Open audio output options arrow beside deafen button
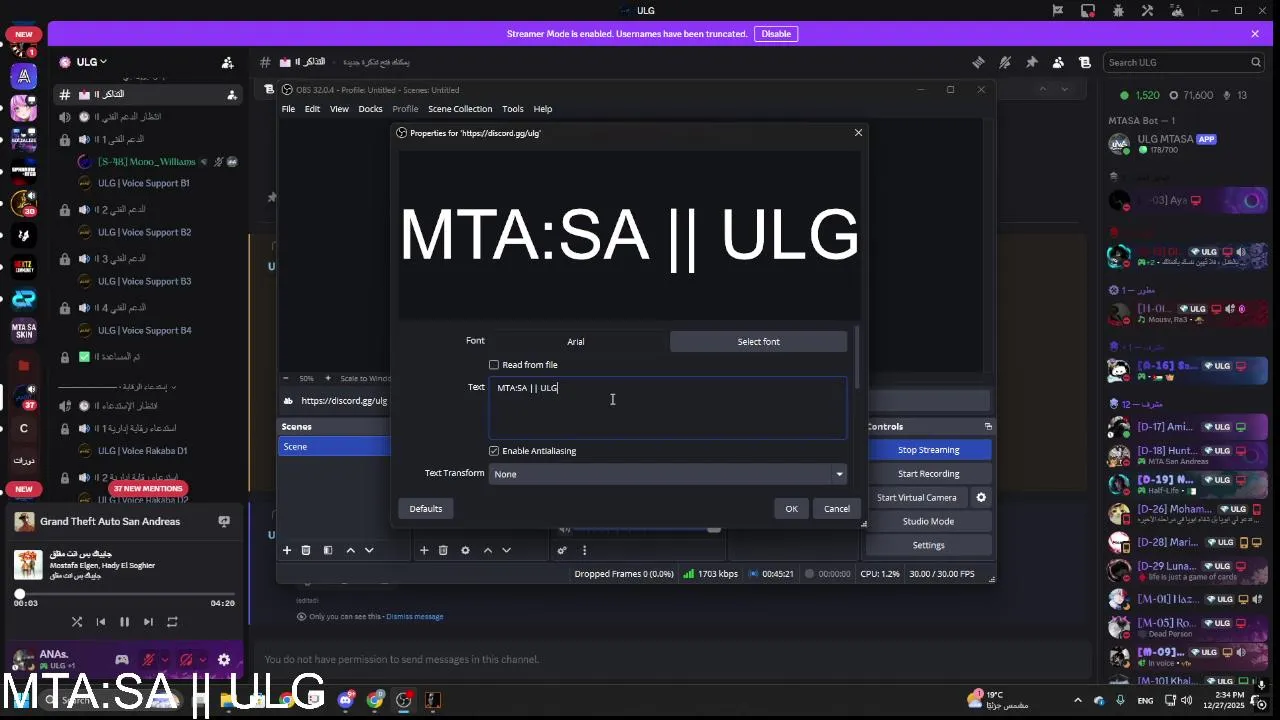Image resolution: width=1280 pixels, height=720 pixels. pos(202,660)
